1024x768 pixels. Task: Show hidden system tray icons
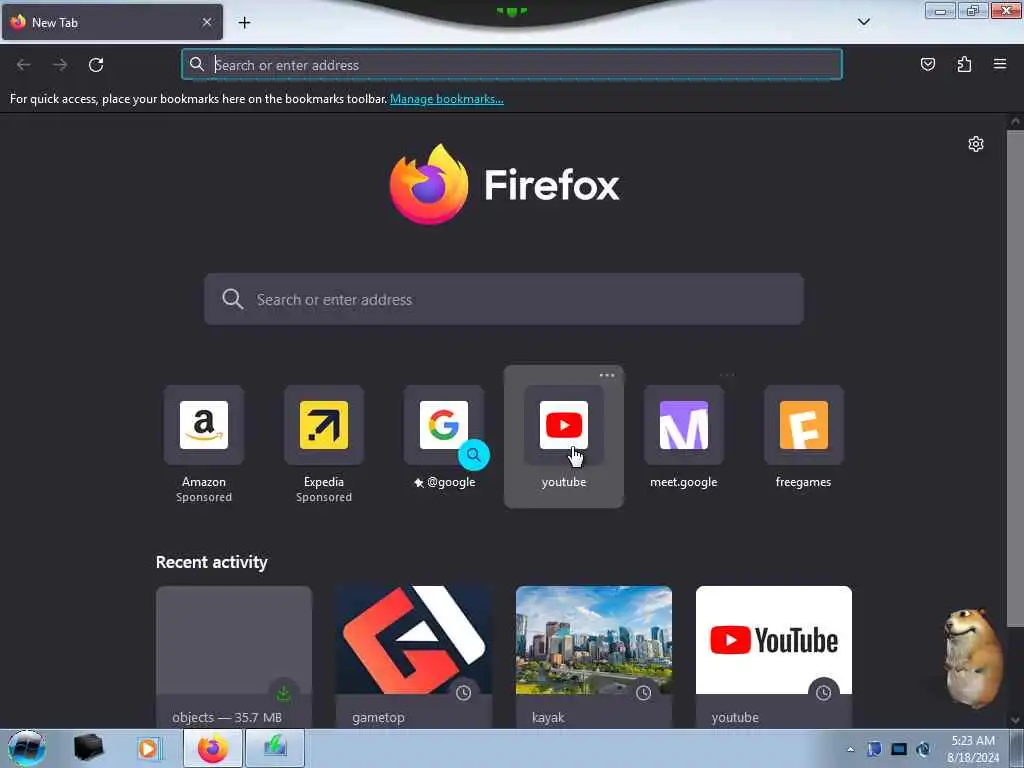point(850,749)
